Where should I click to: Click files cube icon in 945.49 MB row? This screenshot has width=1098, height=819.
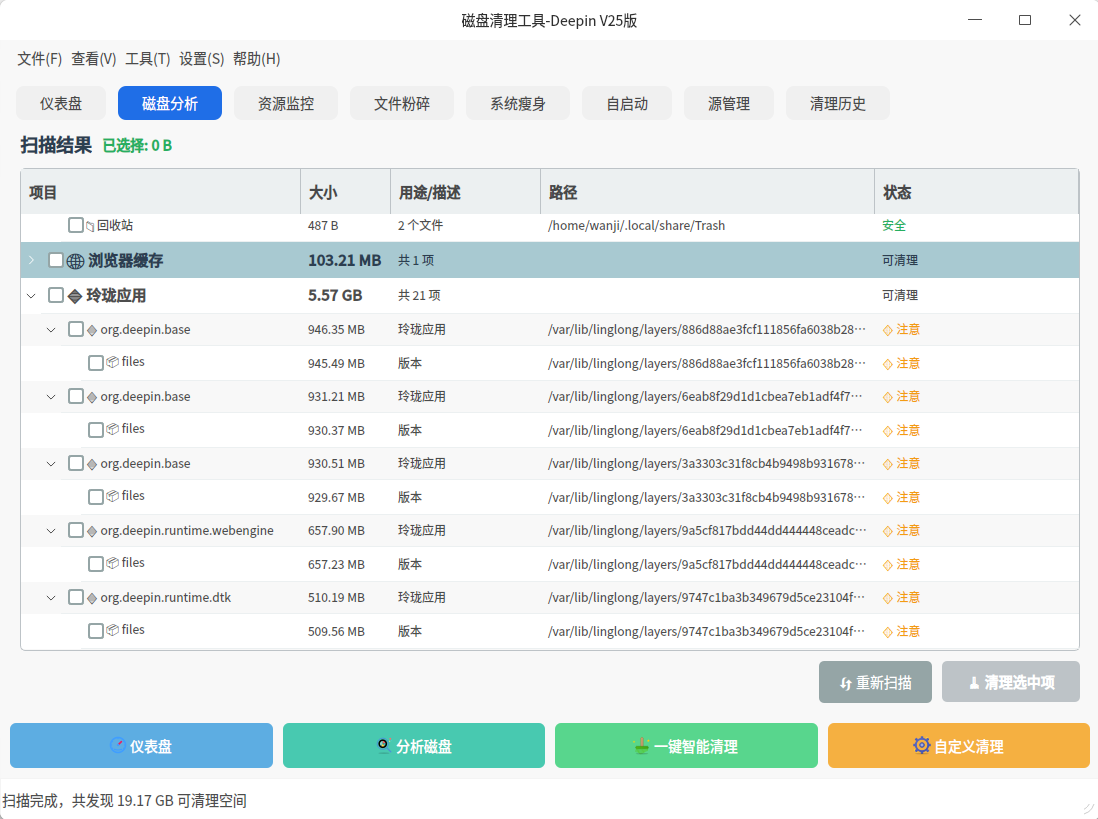[x=112, y=362]
